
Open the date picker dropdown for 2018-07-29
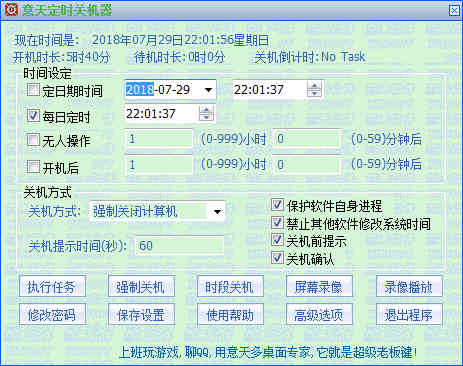point(209,90)
